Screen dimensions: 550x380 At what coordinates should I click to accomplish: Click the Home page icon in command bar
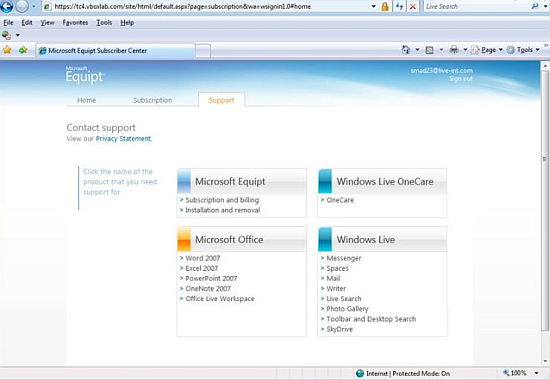(406, 50)
